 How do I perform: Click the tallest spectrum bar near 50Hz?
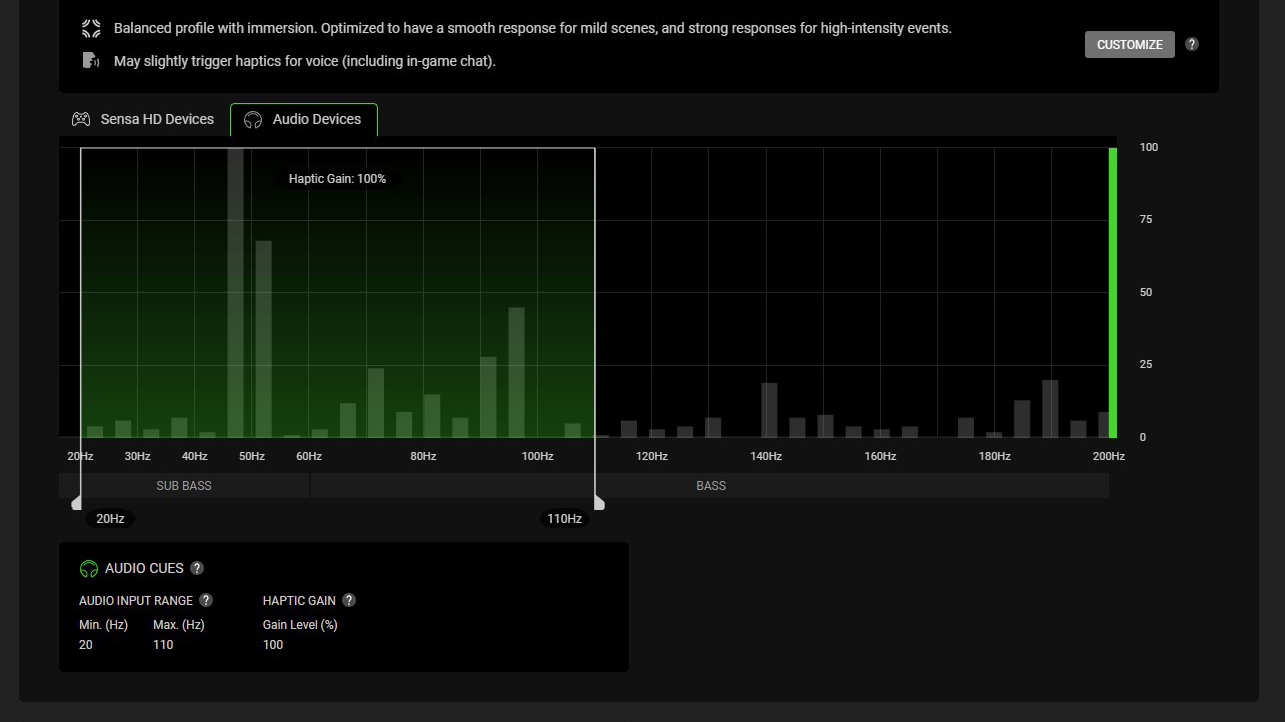[236, 292]
